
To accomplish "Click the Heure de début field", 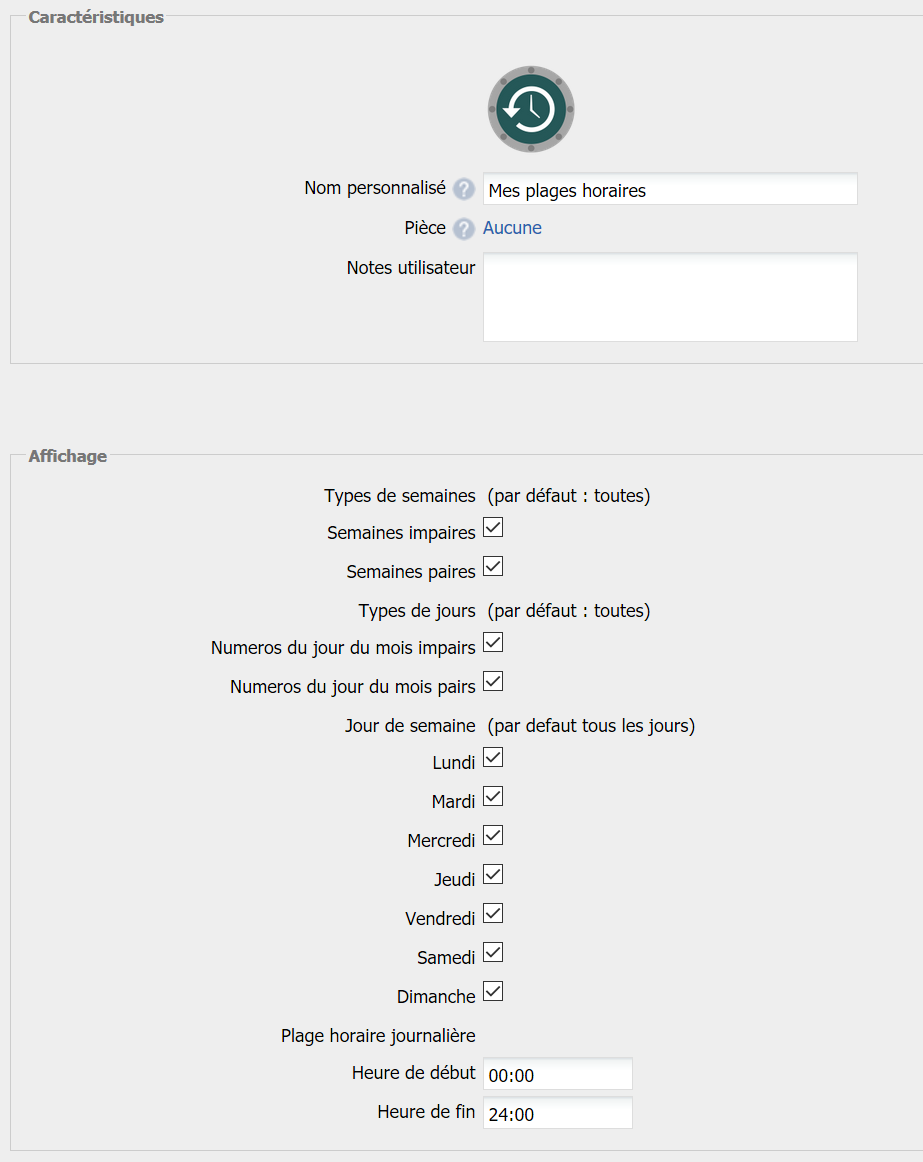I will coord(557,1075).
